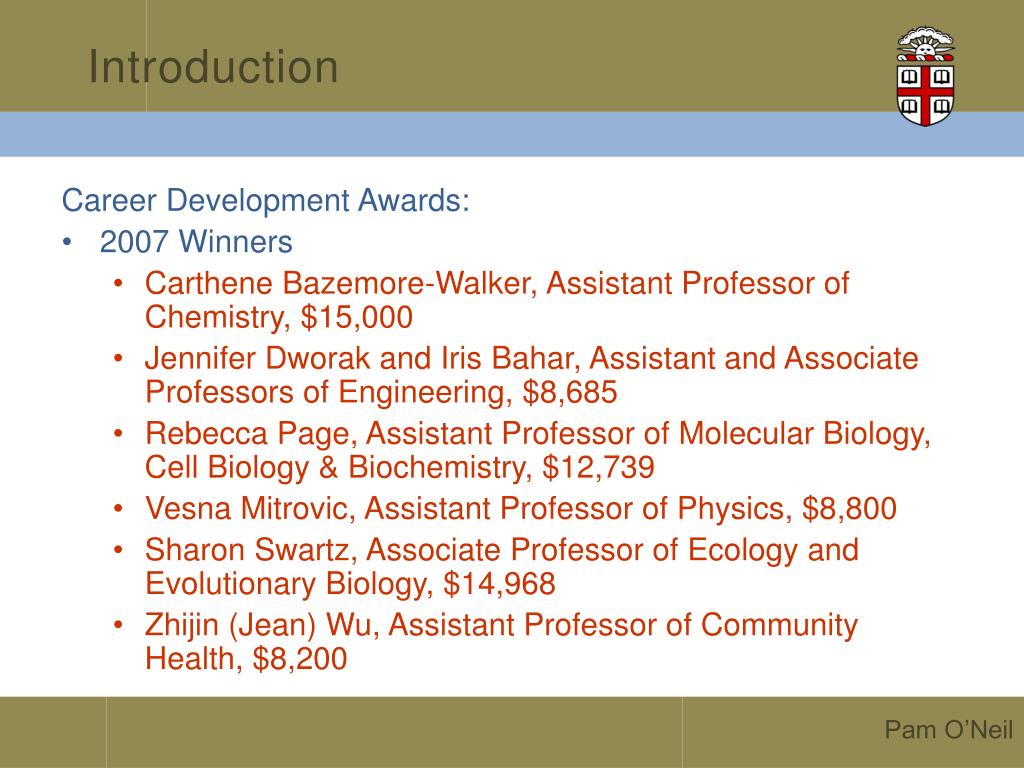
Task: Select Vesna Mitrovic Physics entry
Action: 520,509
